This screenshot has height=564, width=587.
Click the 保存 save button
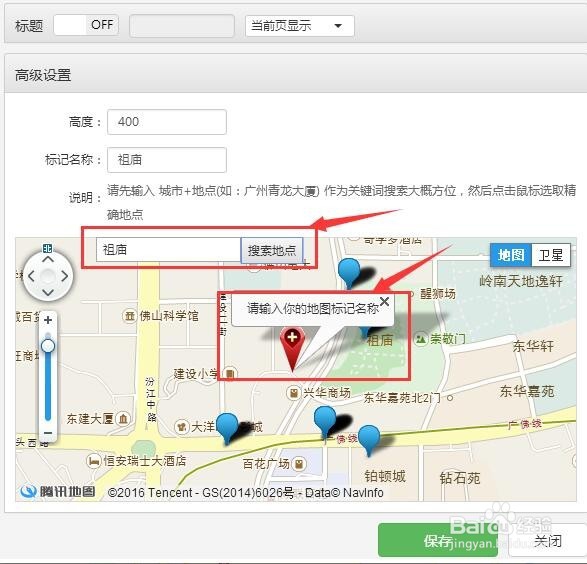pyautogui.click(x=438, y=540)
